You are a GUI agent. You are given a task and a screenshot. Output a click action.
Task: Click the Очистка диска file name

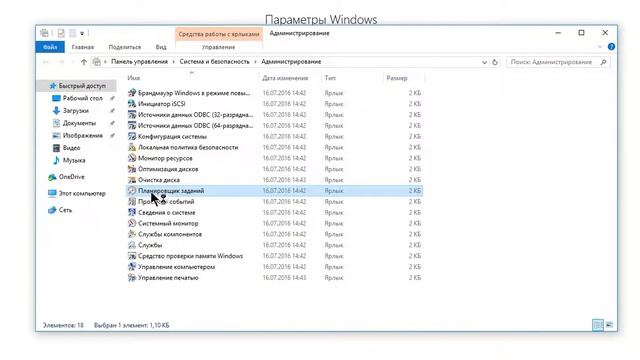[x=159, y=180]
